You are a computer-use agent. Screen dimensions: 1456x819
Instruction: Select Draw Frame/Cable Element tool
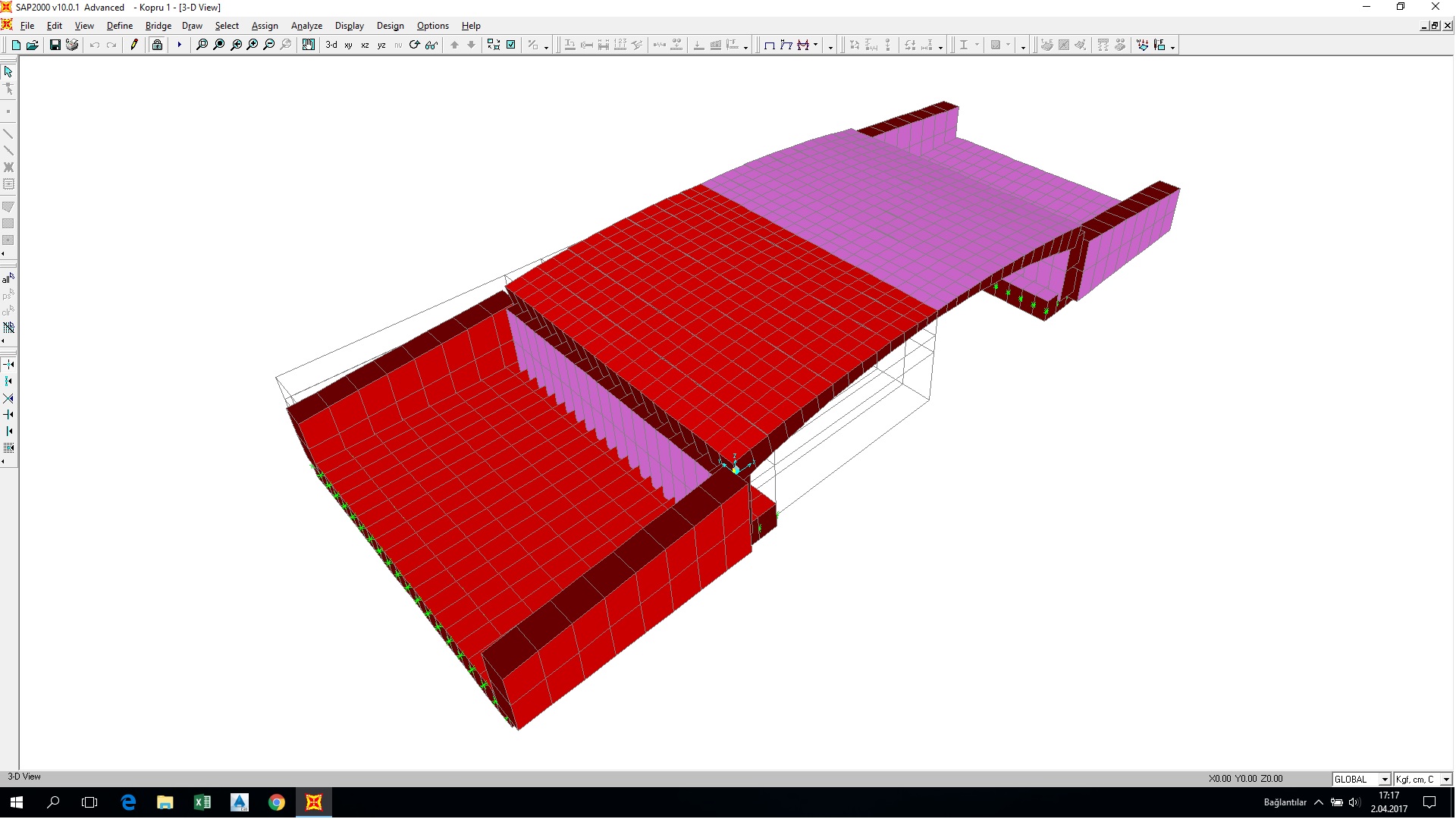pyautogui.click(x=8, y=133)
